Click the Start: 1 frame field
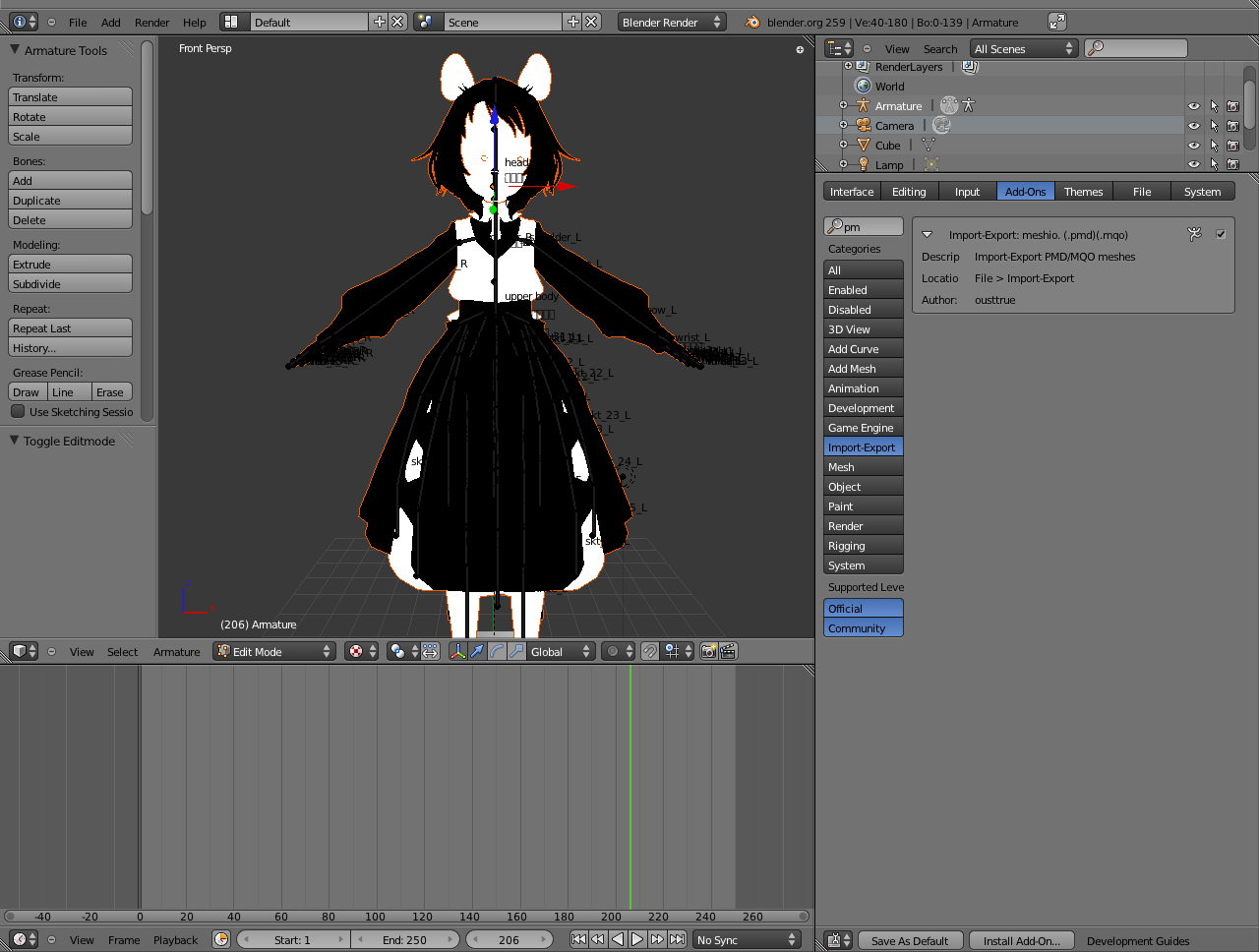Image resolution: width=1259 pixels, height=952 pixels. click(x=293, y=939)
